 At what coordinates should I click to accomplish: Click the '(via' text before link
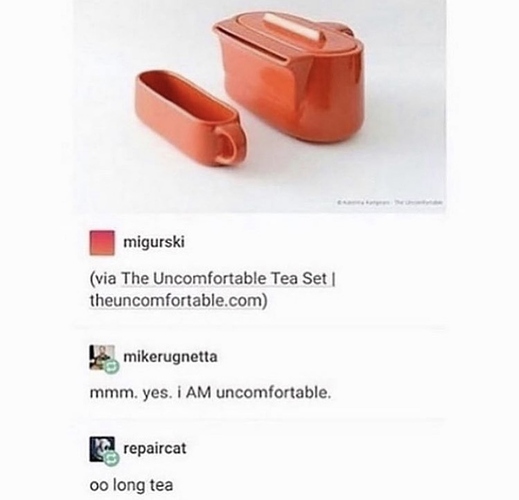pos(103,279)
